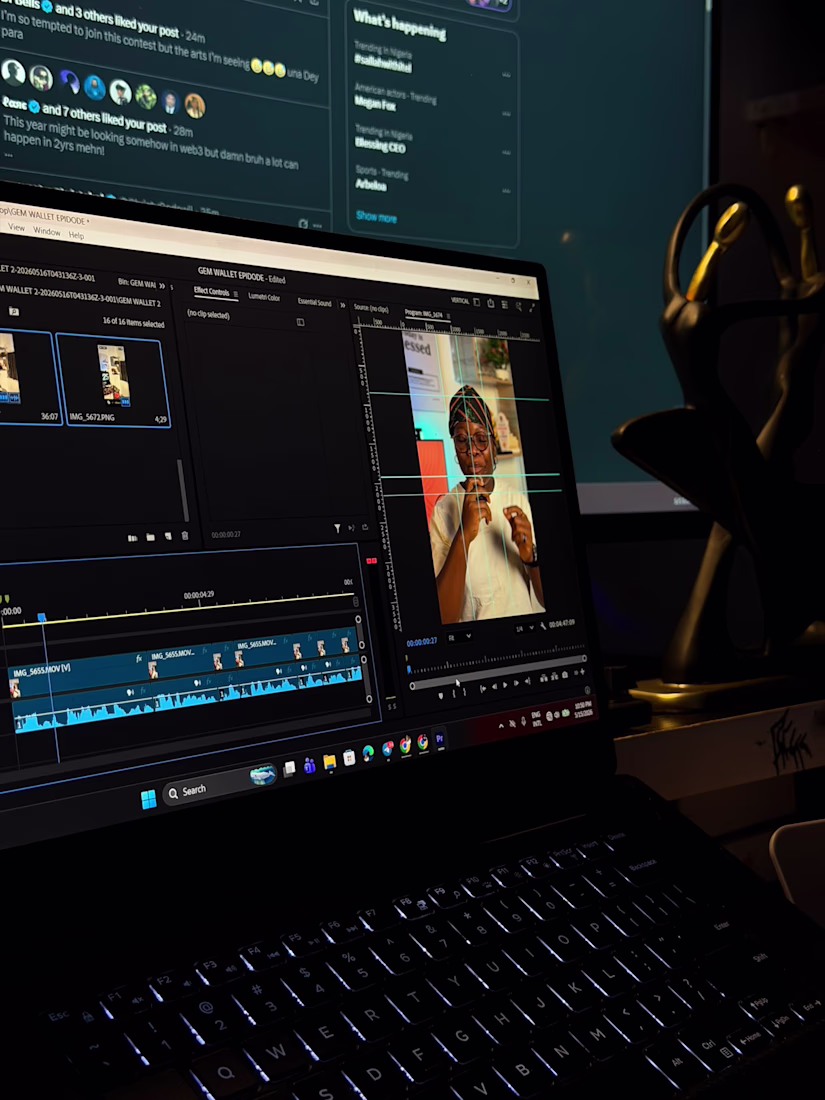Viewport: 825px width, 1100px height.
Task: Open the Blessing CEO trending topic
Action: [x=380, y=145]
